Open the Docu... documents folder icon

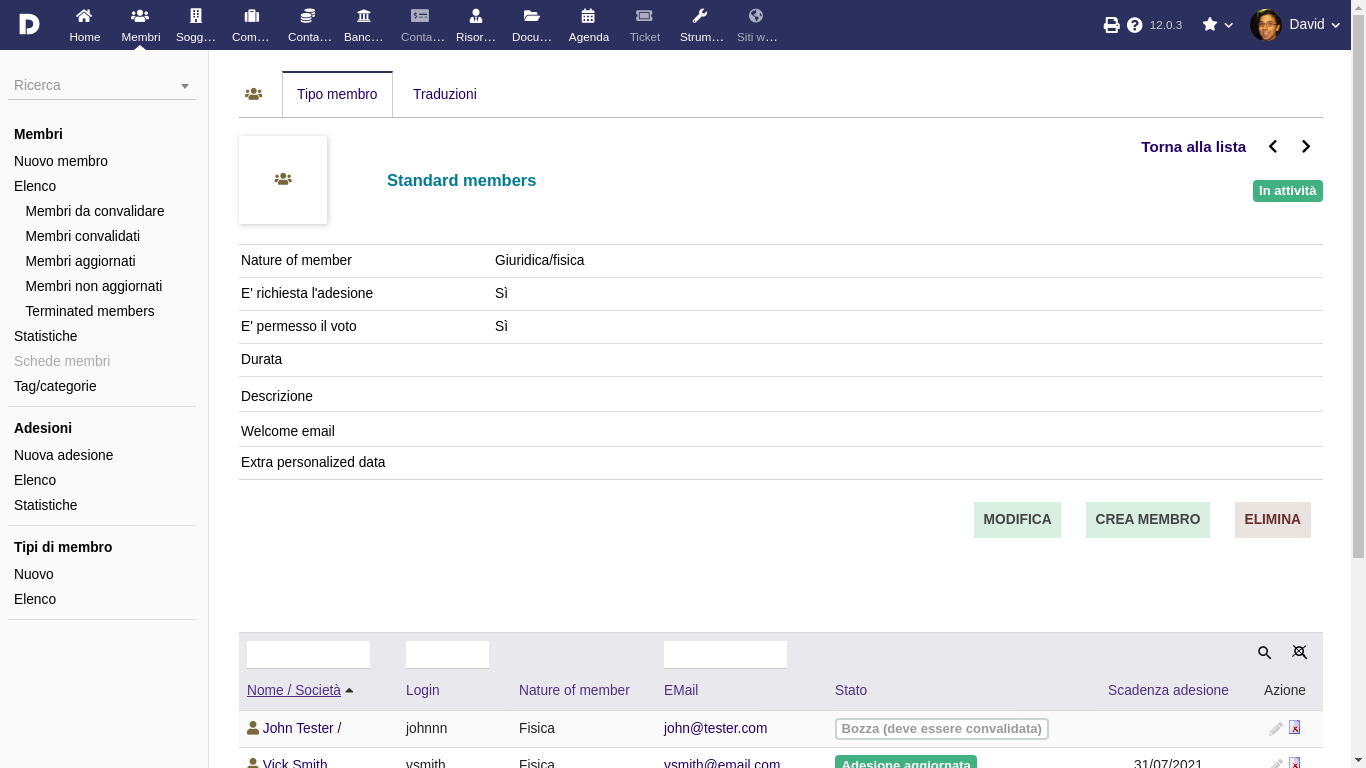coord(532,16)
